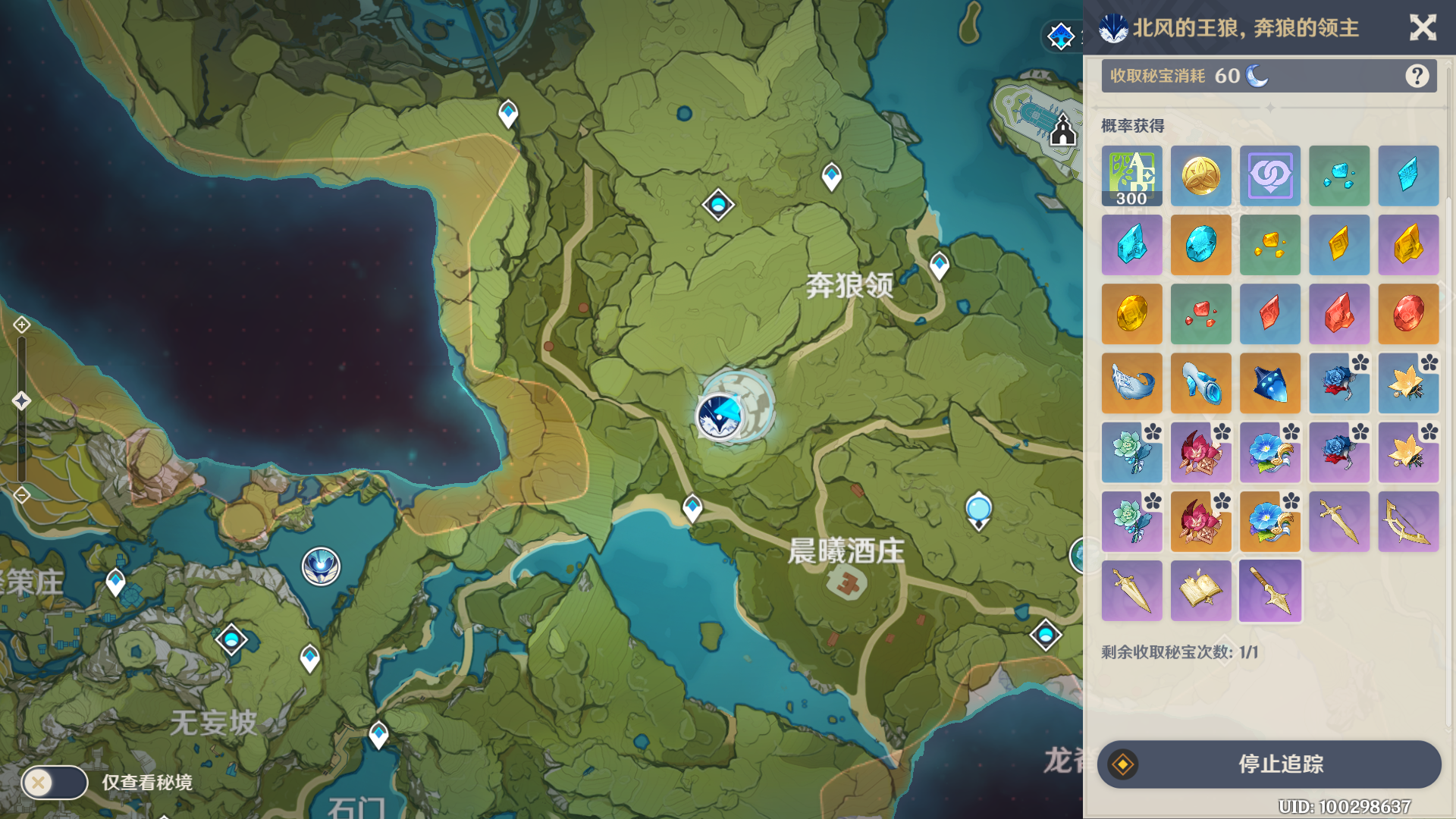Select the red agate gemstone on orange tile
This screenshot has width=1456, height=819.
tap(1408, 314)
